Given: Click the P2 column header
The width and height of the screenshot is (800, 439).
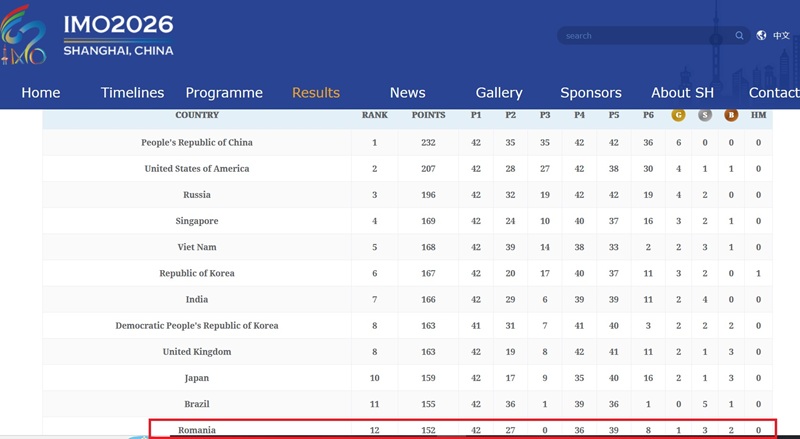Looking at the screenshot, I should 510,115.
